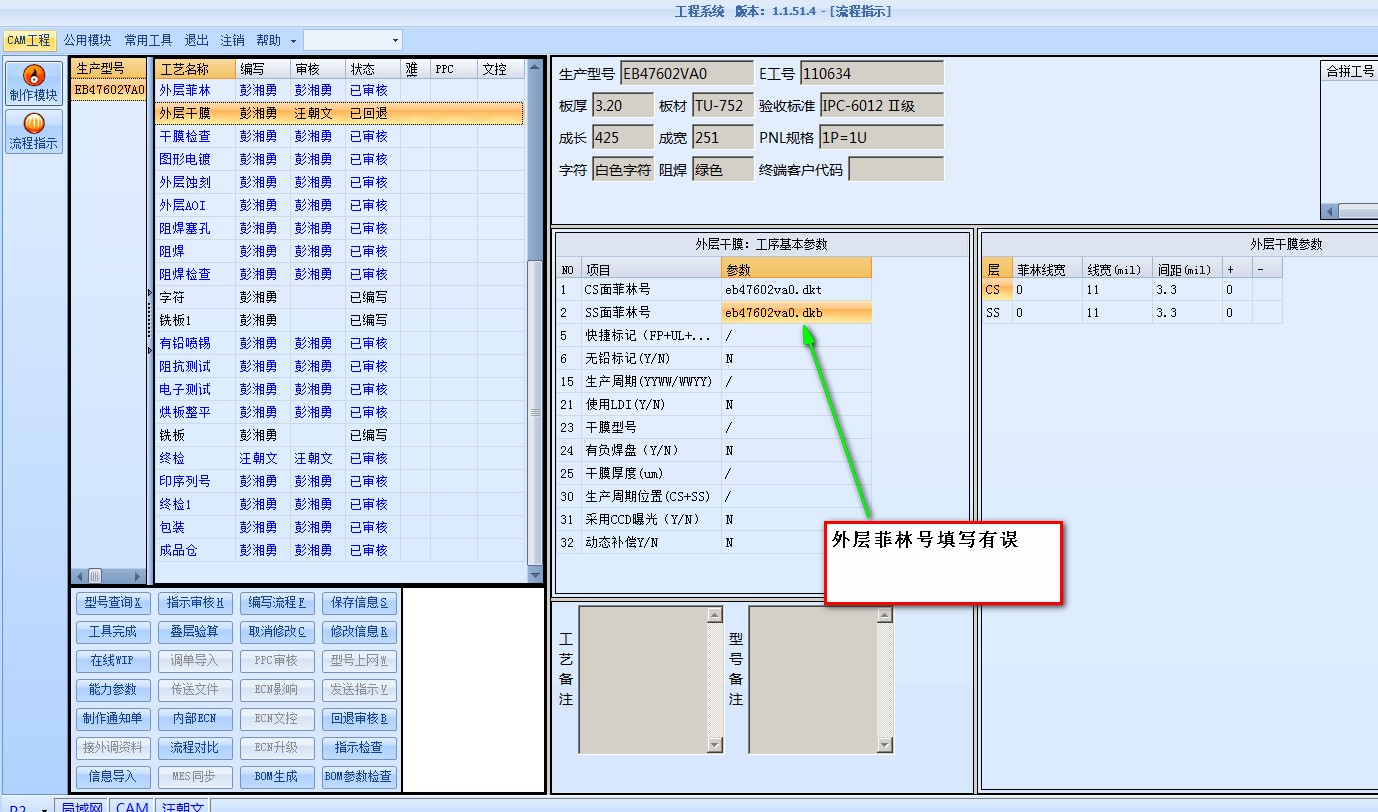Click the 生产型号 input field
Viewport: 1378px width, 812px height.
(x=686, y=73)
